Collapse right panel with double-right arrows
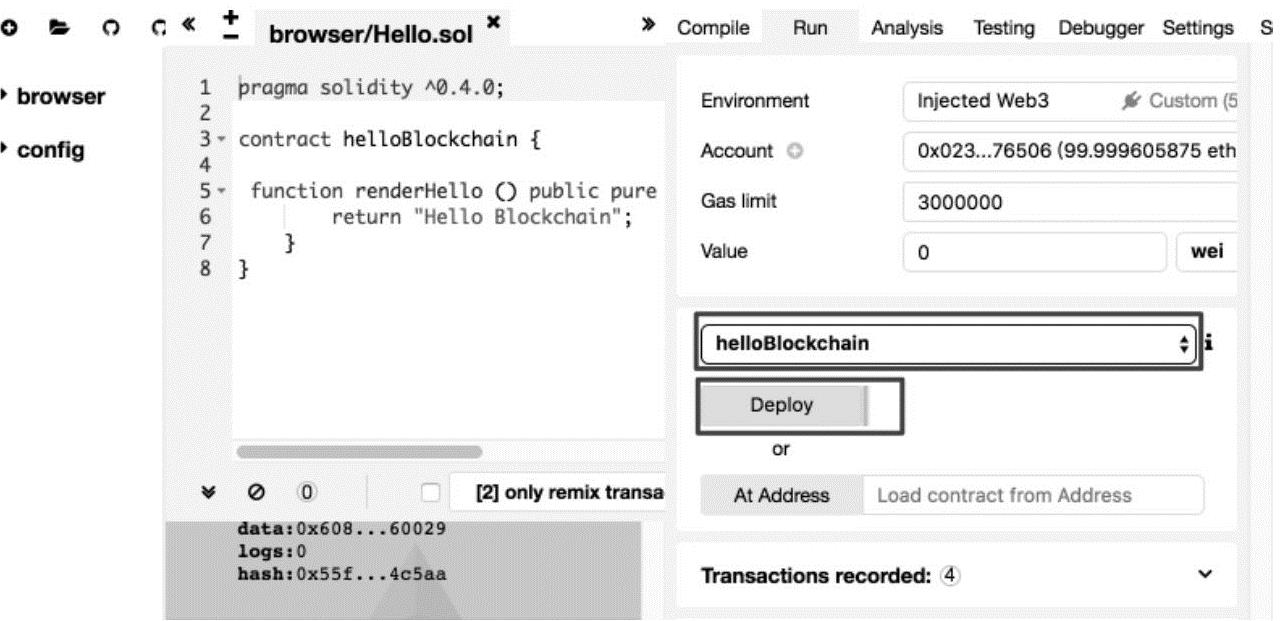The width and height of the screenshot is (1280, 621). click(x=648, y=25)
